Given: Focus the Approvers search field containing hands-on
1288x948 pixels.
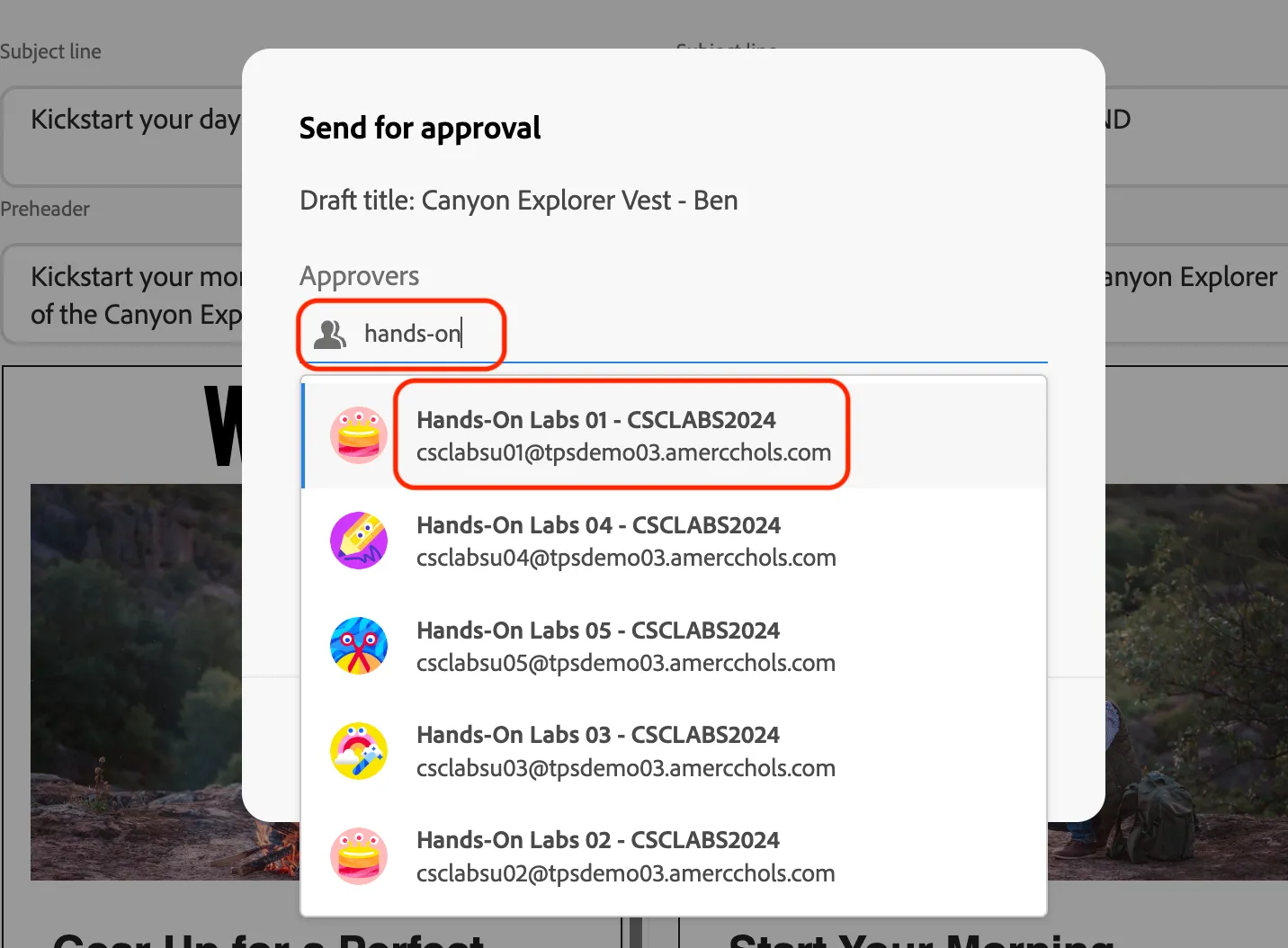Looking at the screenshot, I should (x=674, y=334).
